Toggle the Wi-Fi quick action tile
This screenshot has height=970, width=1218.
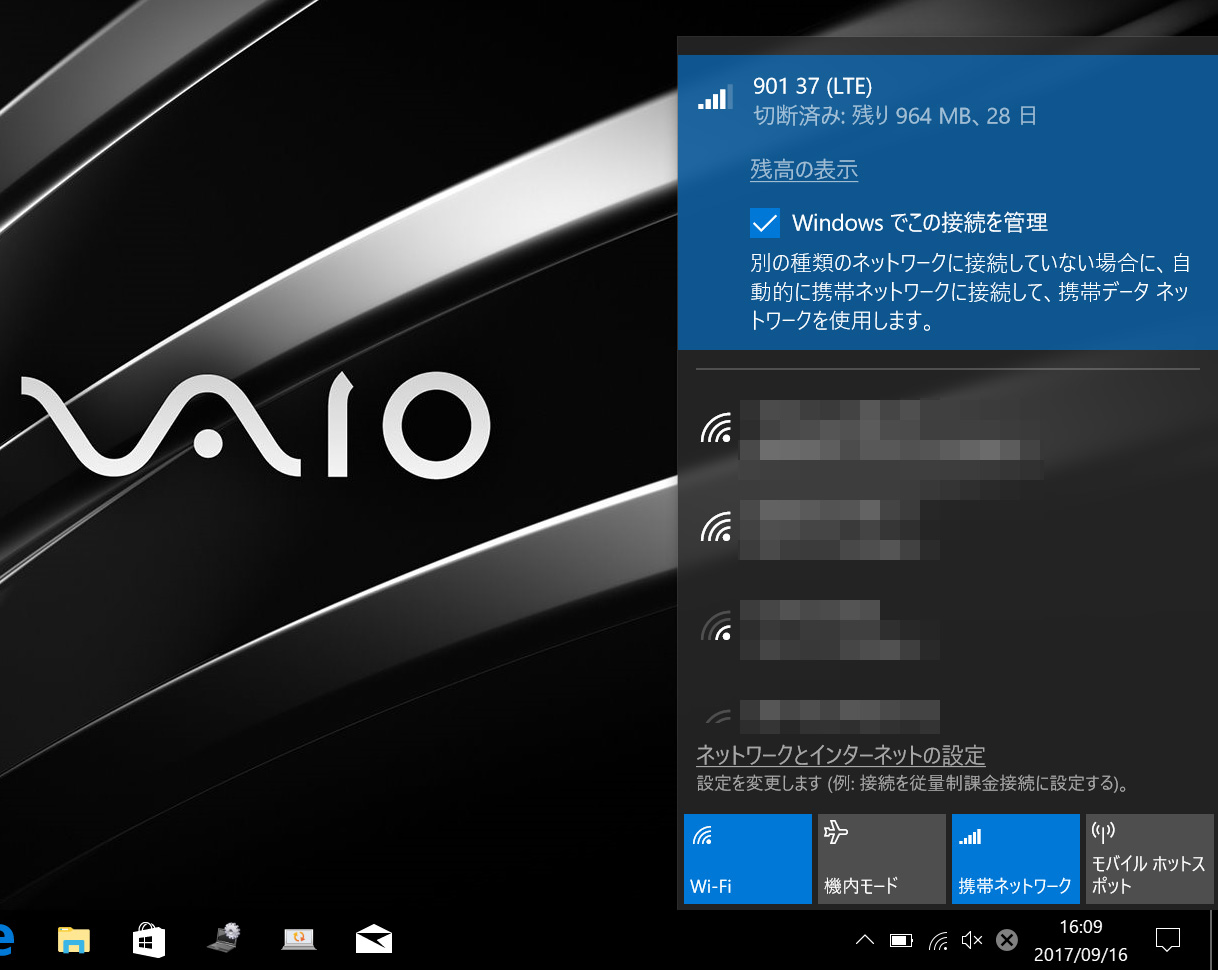[x=748, y=859]
